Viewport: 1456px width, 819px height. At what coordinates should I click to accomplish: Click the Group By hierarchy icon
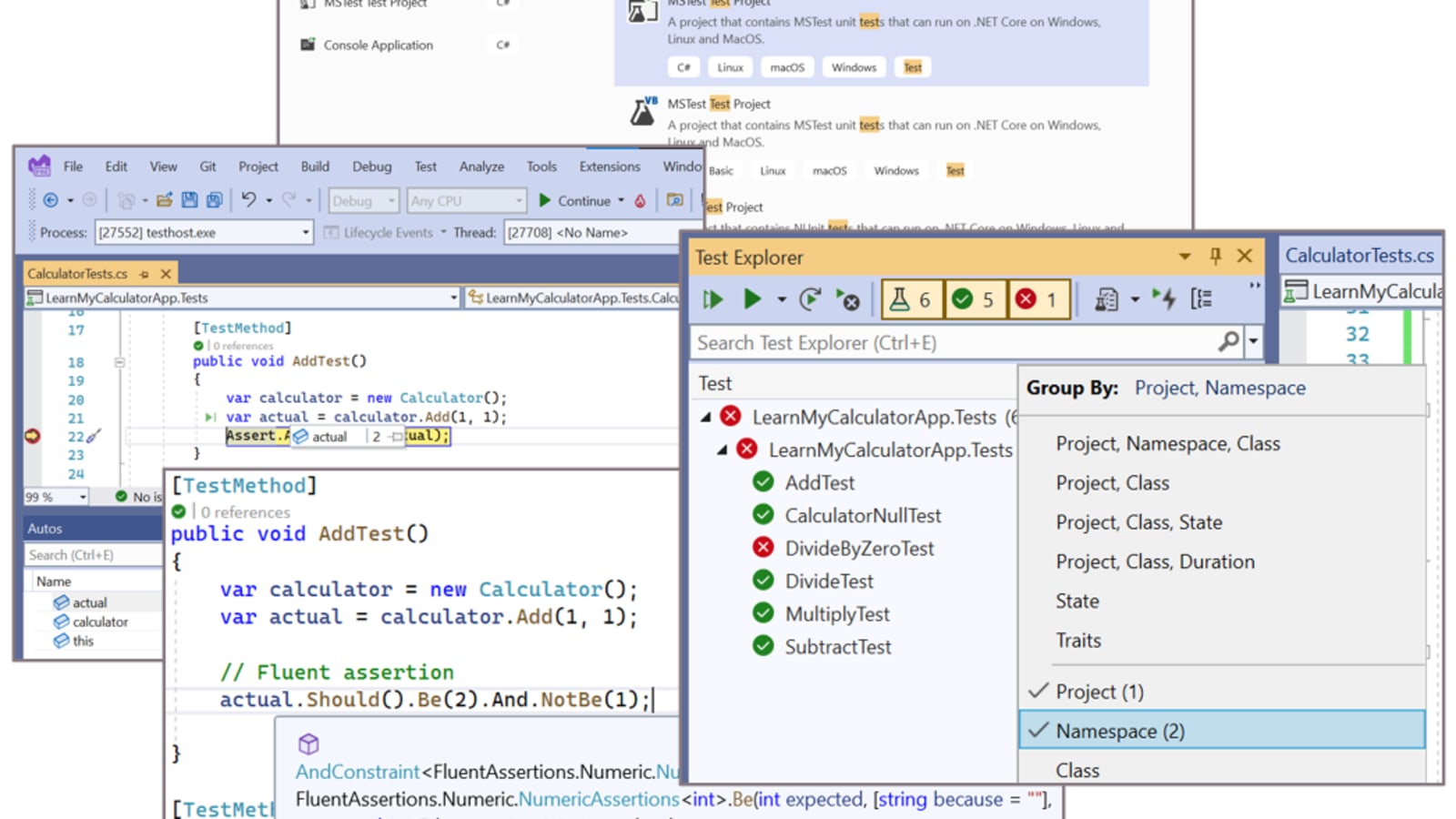pos(1201,298)
